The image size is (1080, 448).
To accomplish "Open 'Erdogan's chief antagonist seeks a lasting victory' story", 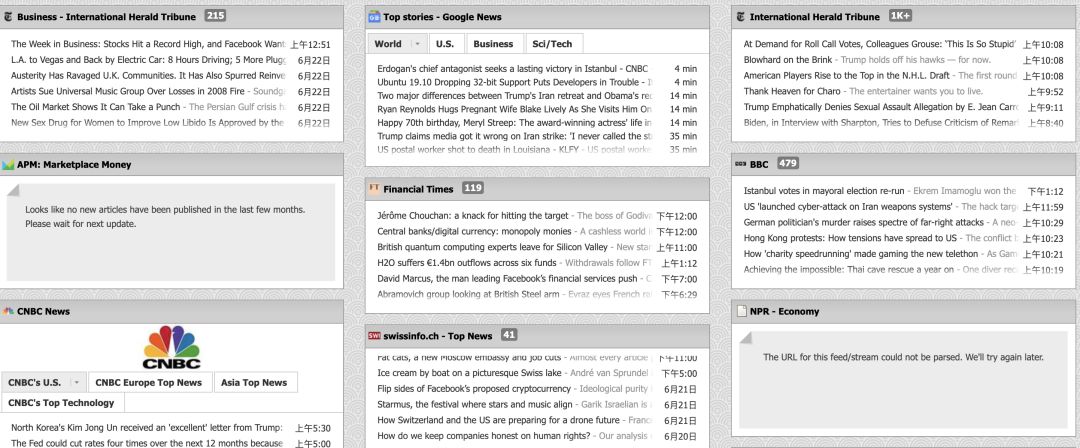I will (x=512, y=69).
